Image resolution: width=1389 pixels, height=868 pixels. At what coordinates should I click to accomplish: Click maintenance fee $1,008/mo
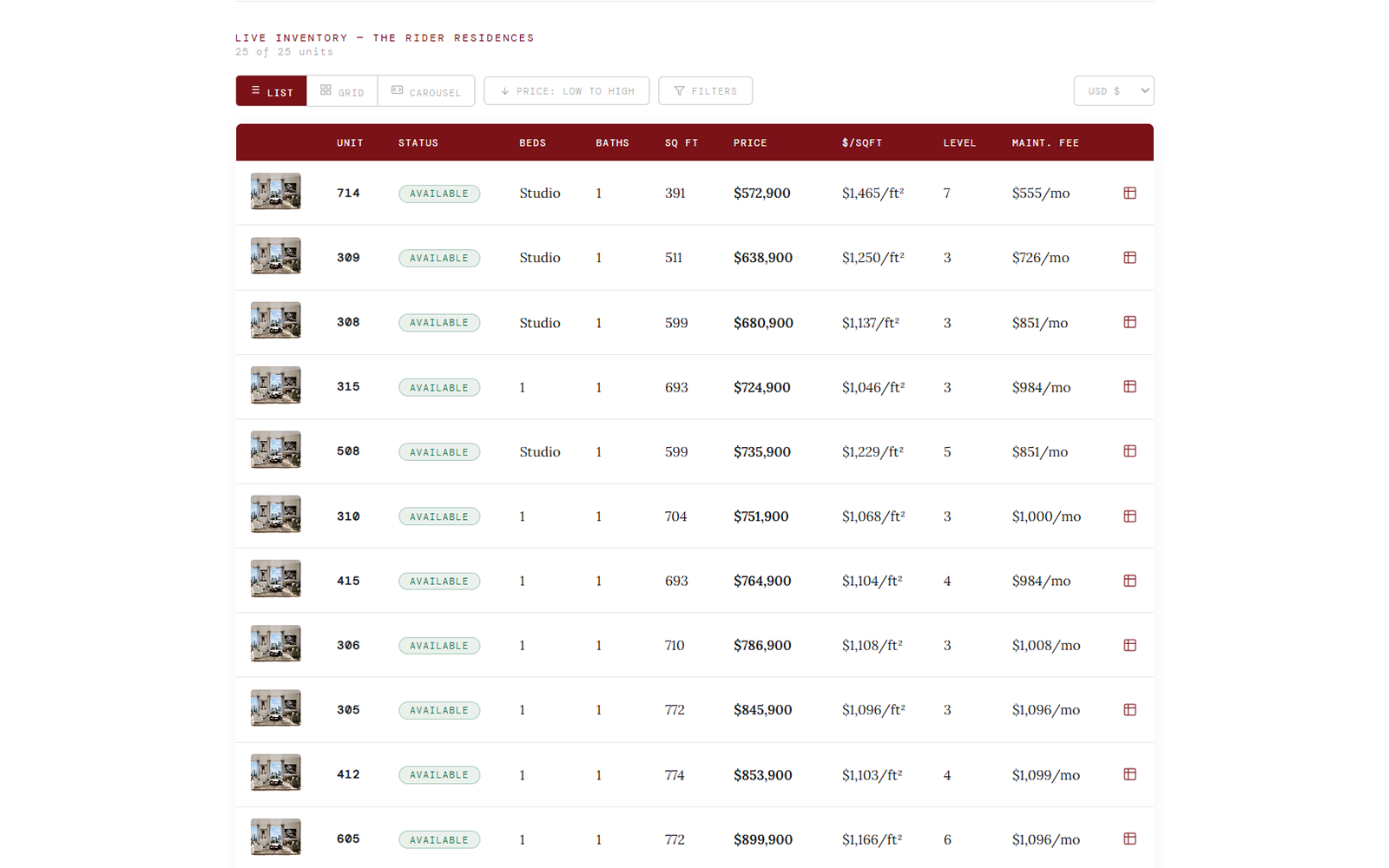1046,645
